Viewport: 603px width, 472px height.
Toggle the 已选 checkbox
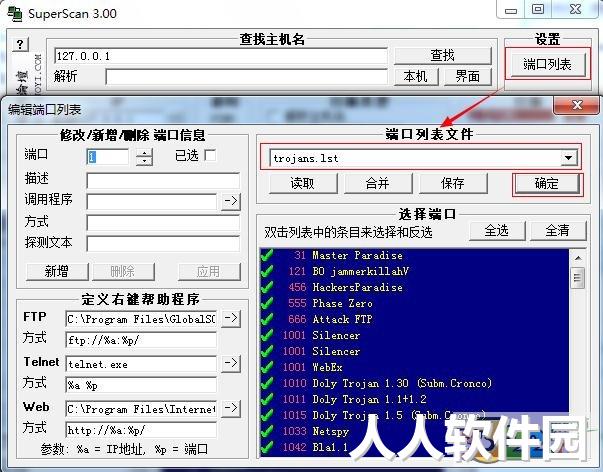click(210, 155)
